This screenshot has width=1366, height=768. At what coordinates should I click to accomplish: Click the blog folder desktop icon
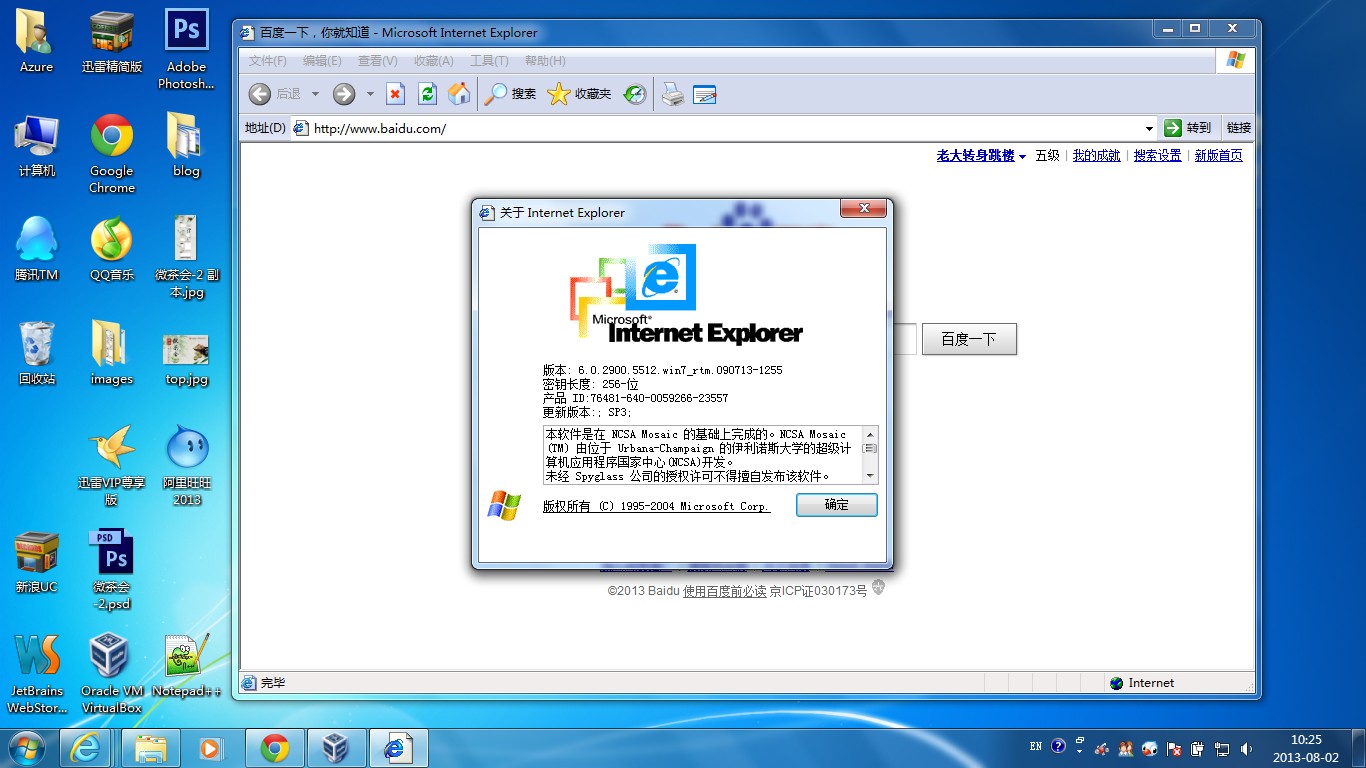(186, 145)
